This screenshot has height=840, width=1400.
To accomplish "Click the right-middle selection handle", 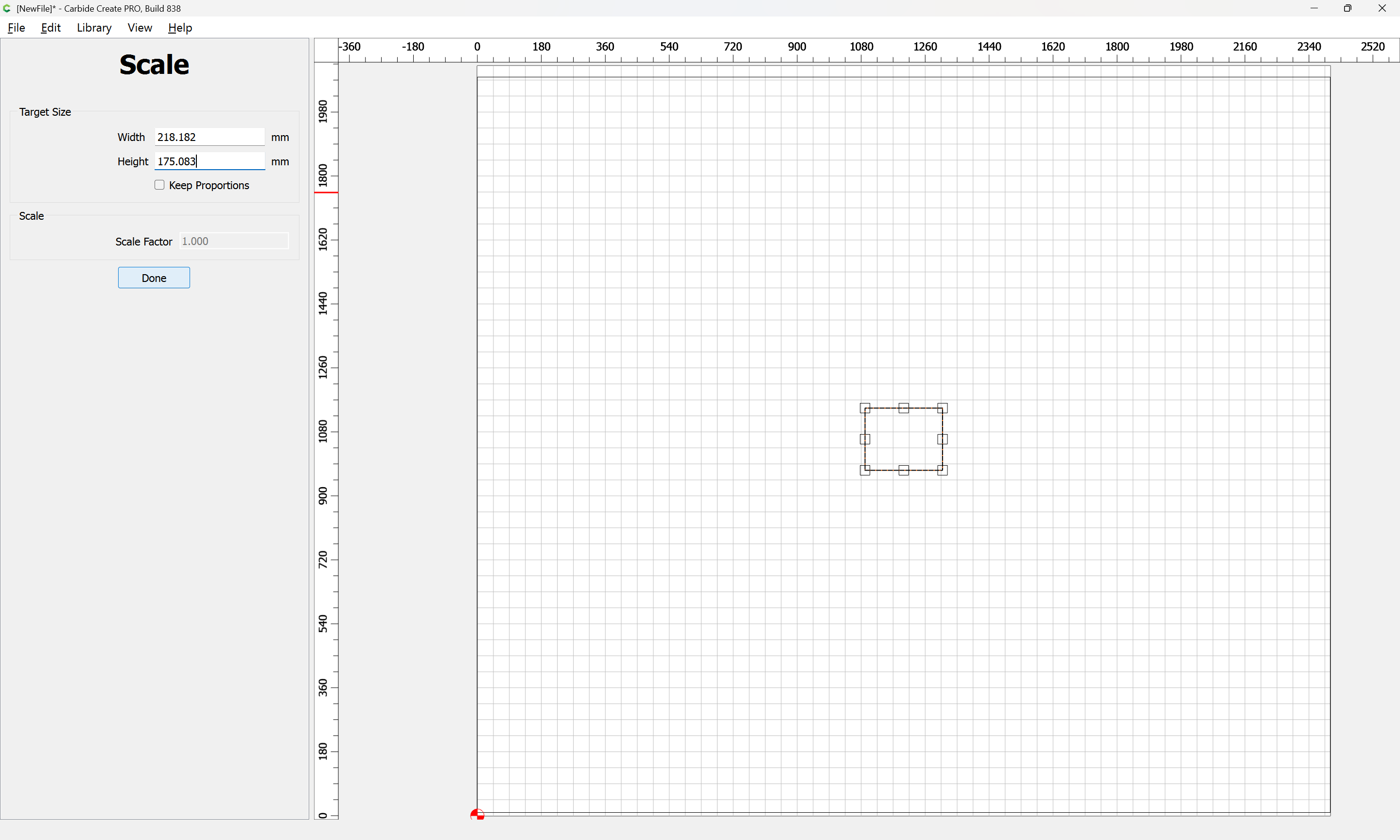I will [x=942, y=439].
